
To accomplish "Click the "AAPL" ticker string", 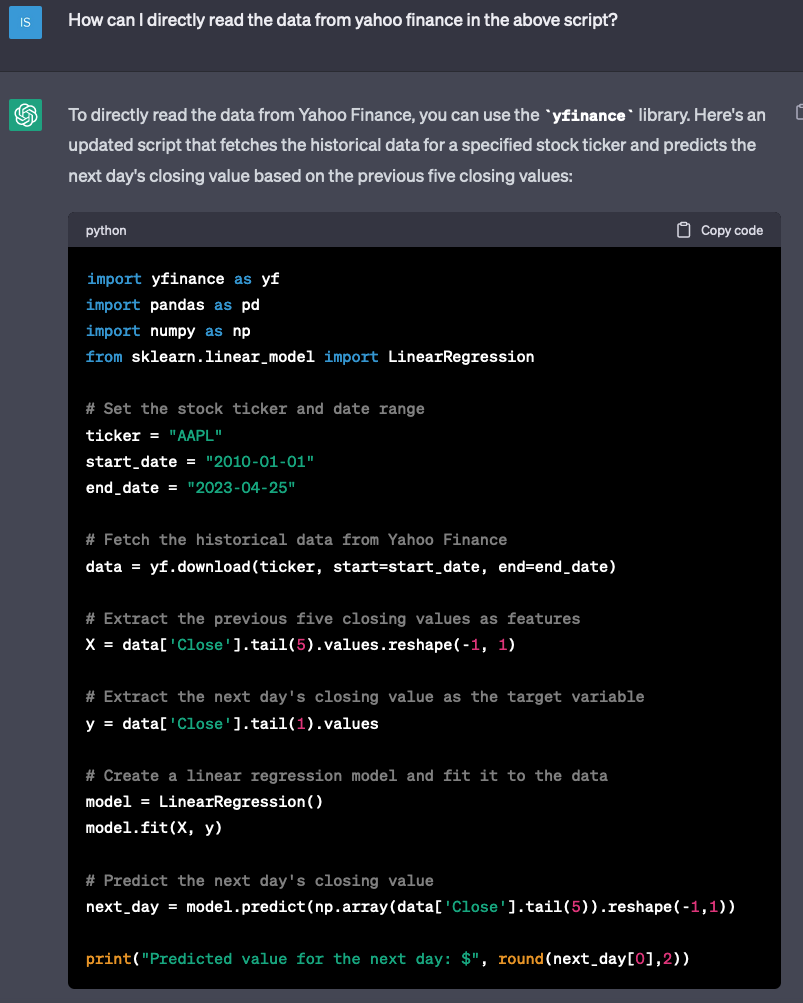I will click(x=196, y=435).
